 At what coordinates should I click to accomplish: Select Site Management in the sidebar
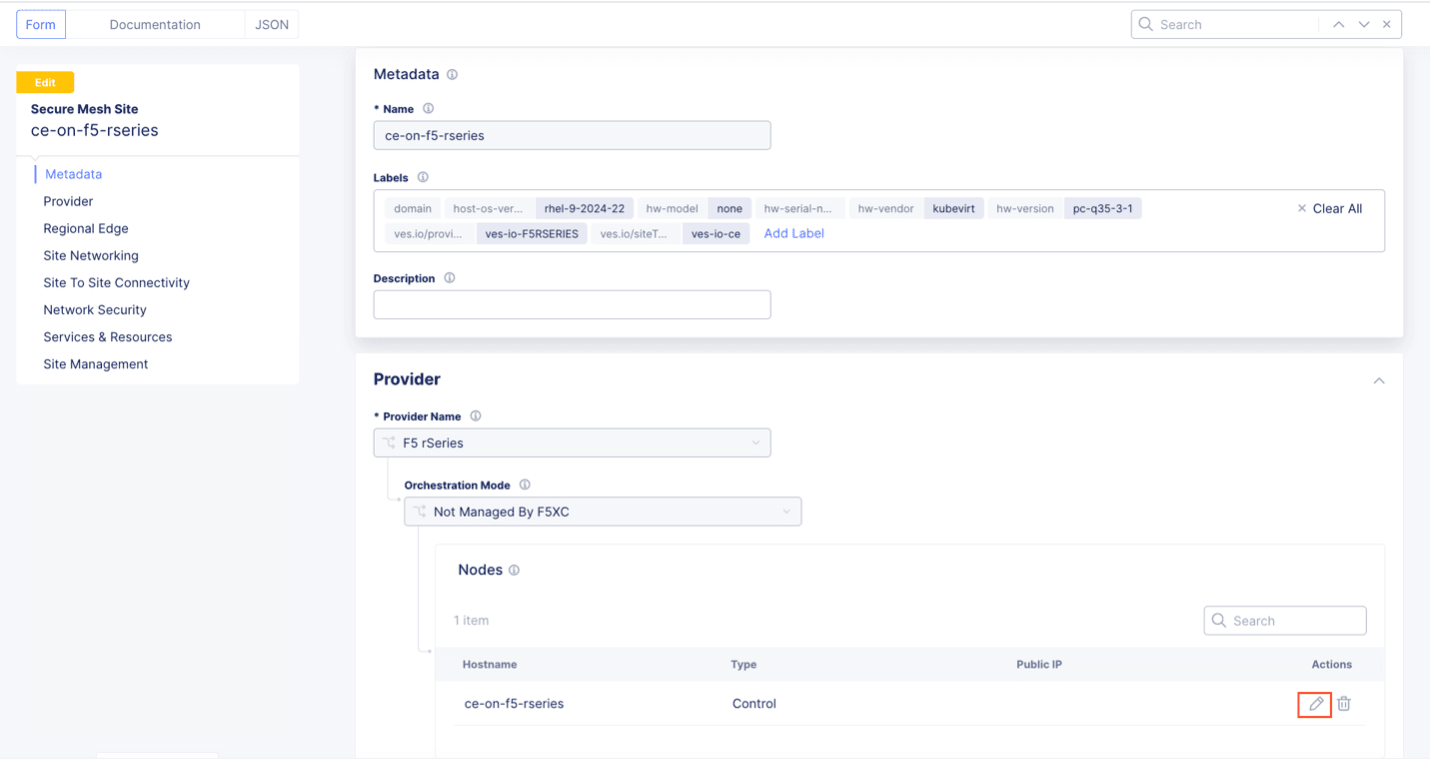[96, 364]
